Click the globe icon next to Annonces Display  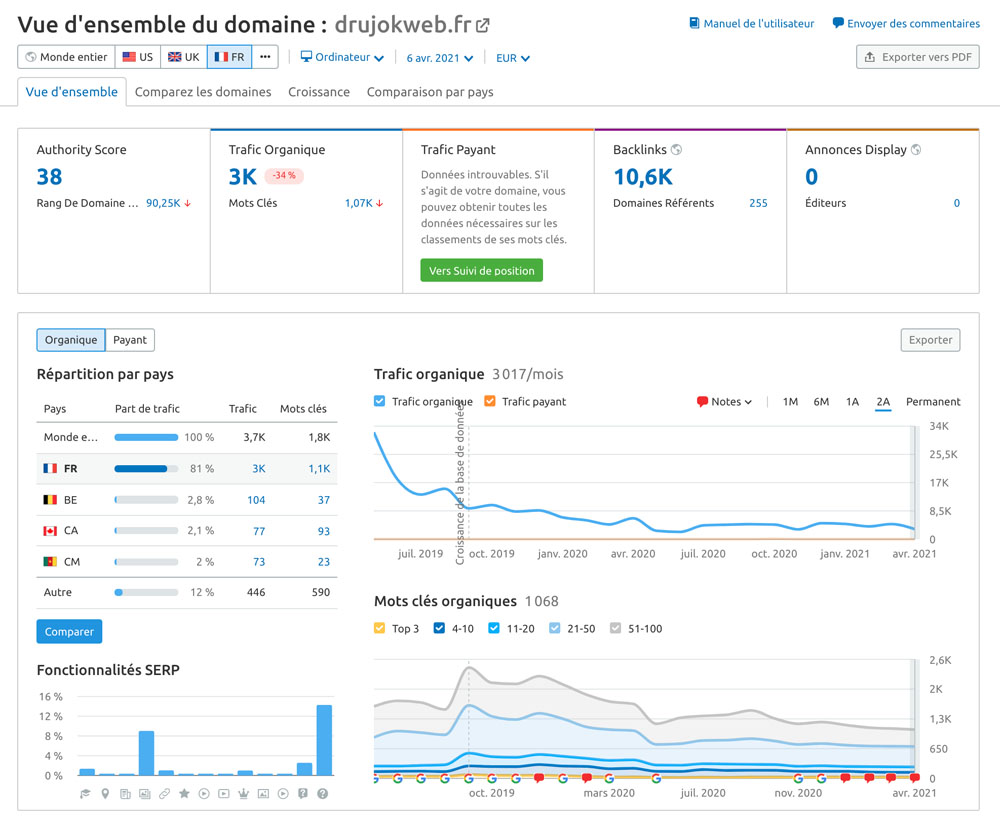(916, 149)
